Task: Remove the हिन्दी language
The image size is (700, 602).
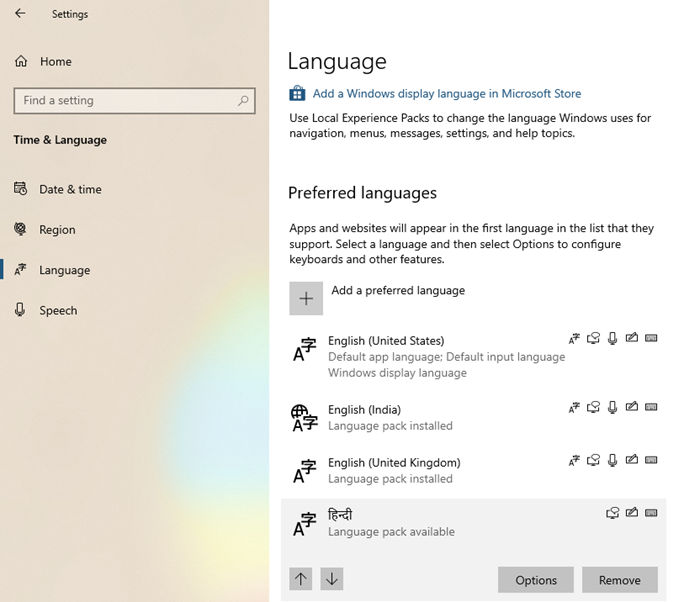Action: [x=620, y=580]
